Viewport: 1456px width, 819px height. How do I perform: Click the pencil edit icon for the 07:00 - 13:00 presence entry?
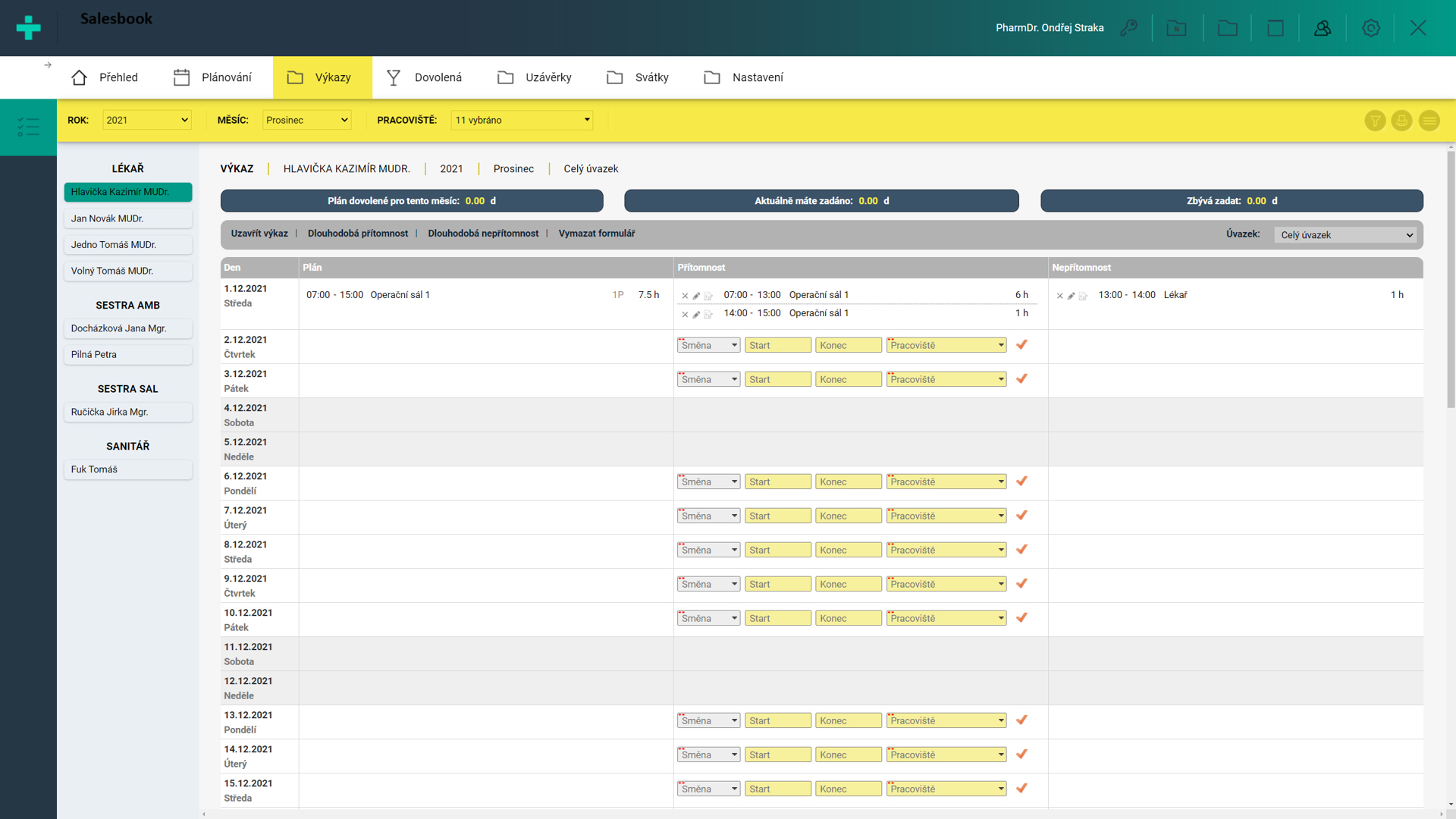point(696,296)
